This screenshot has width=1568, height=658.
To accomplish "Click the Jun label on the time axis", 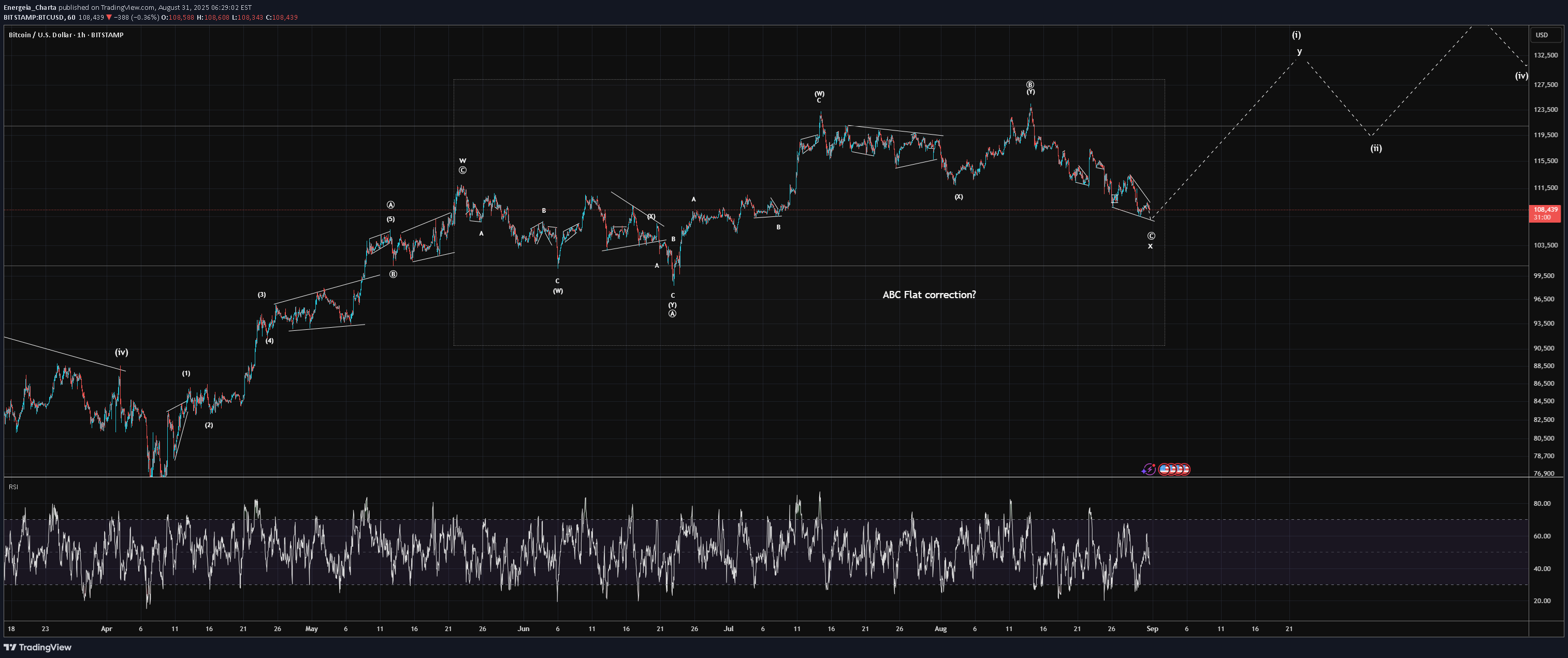I will point(524,629).
